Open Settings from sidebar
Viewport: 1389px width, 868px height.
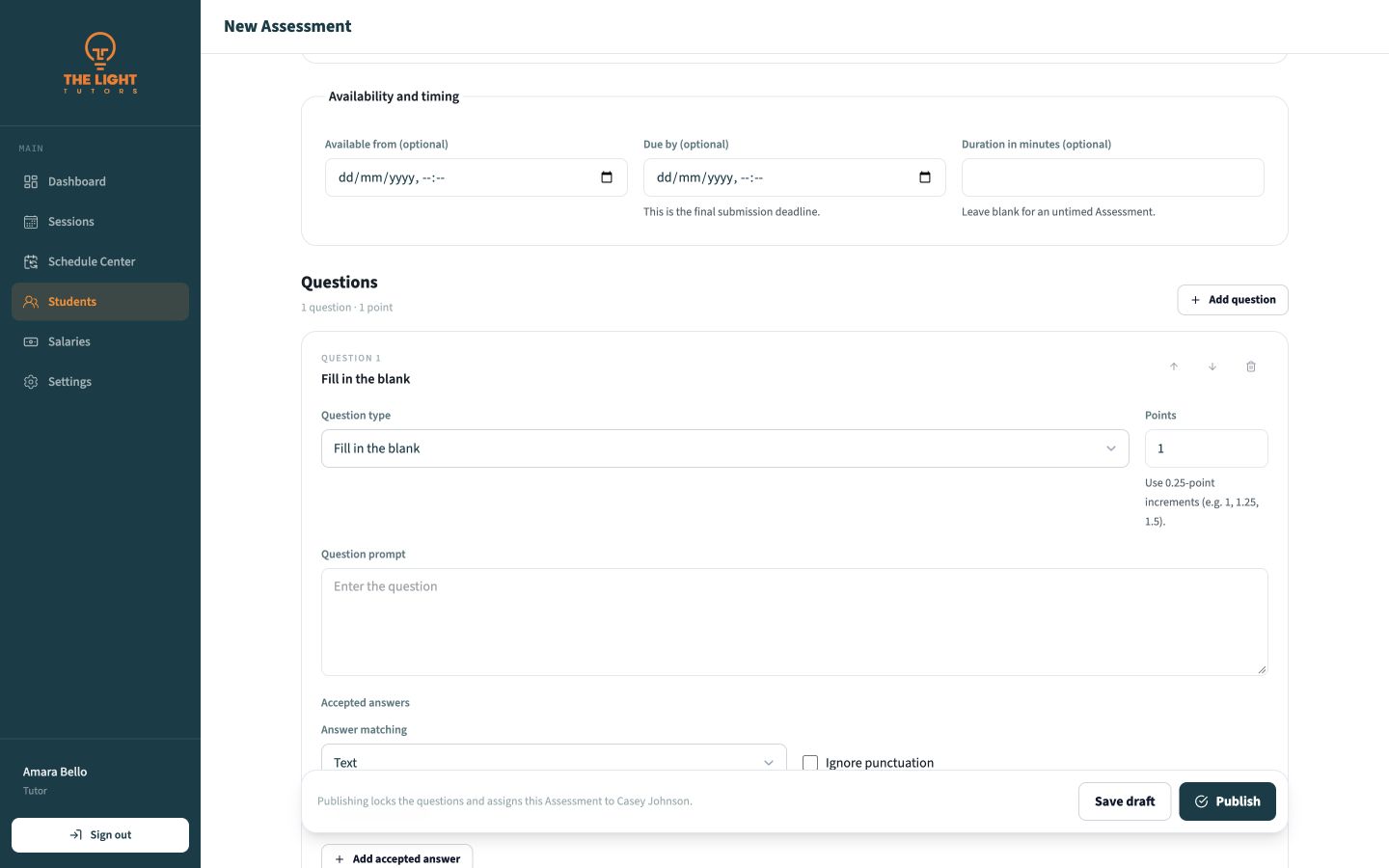100,382
